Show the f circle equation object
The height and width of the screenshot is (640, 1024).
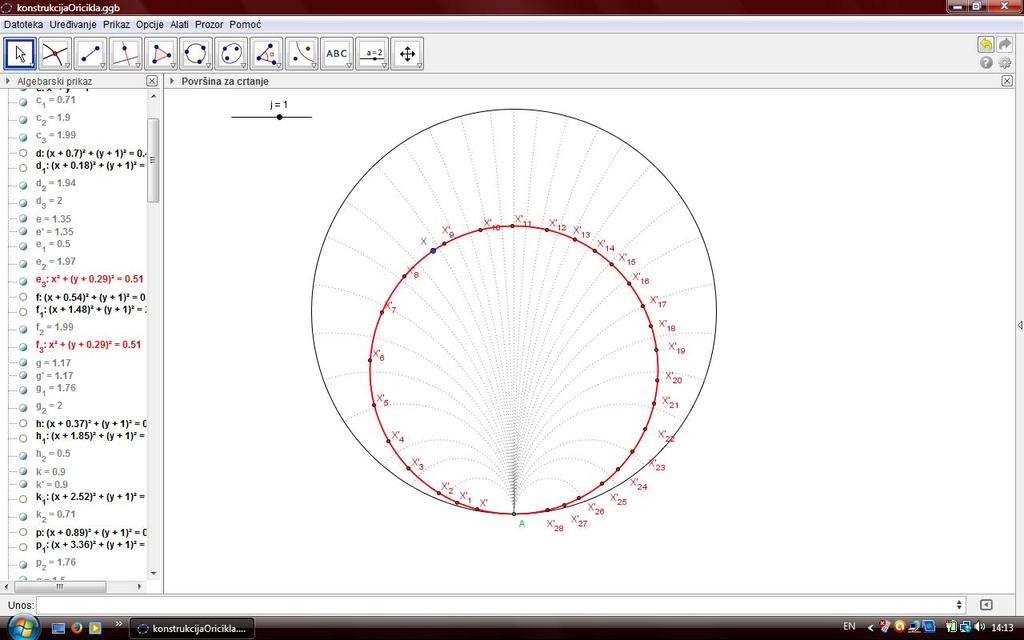tap(23, 297)
